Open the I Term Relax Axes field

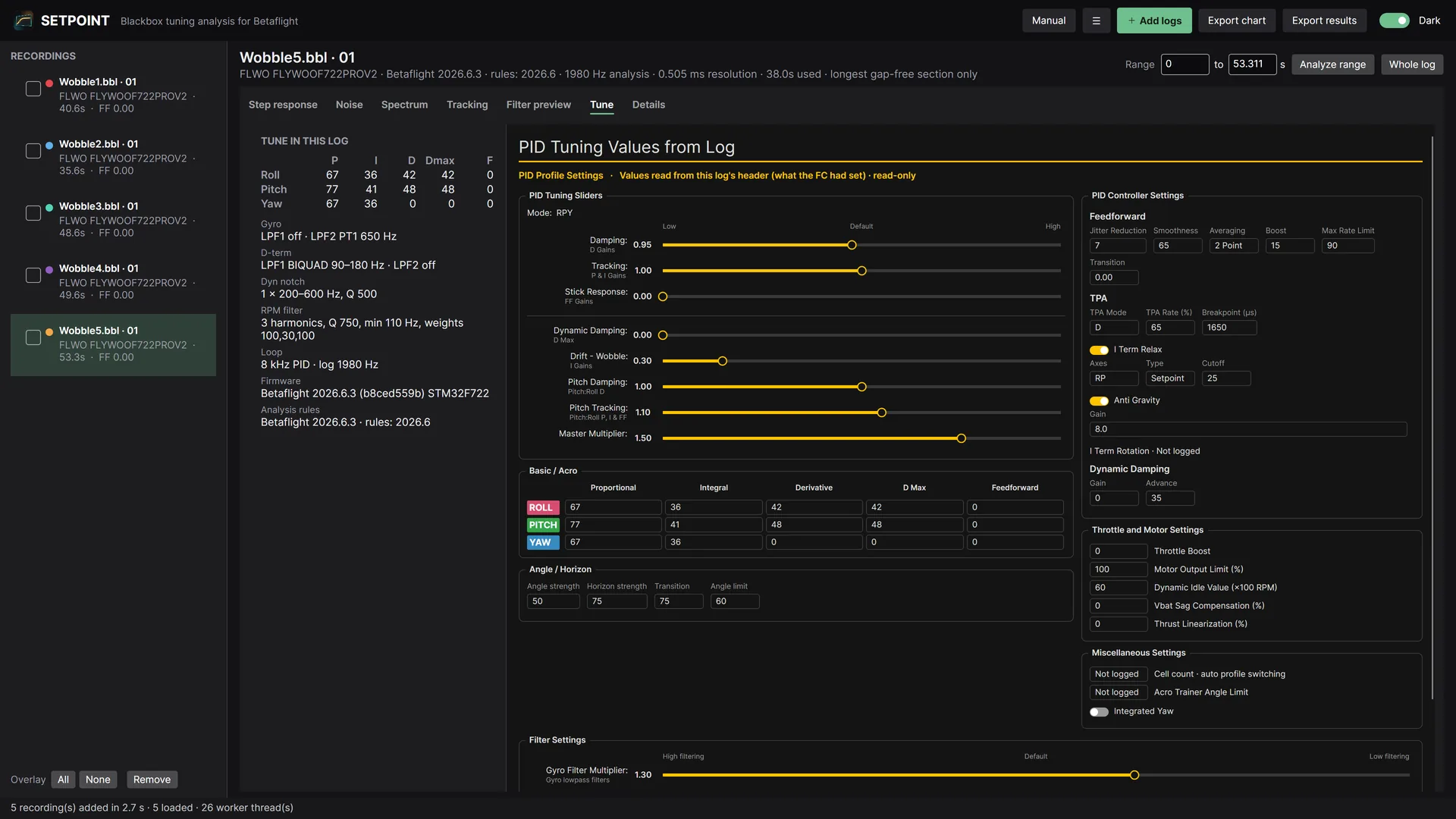[1114, 378]
